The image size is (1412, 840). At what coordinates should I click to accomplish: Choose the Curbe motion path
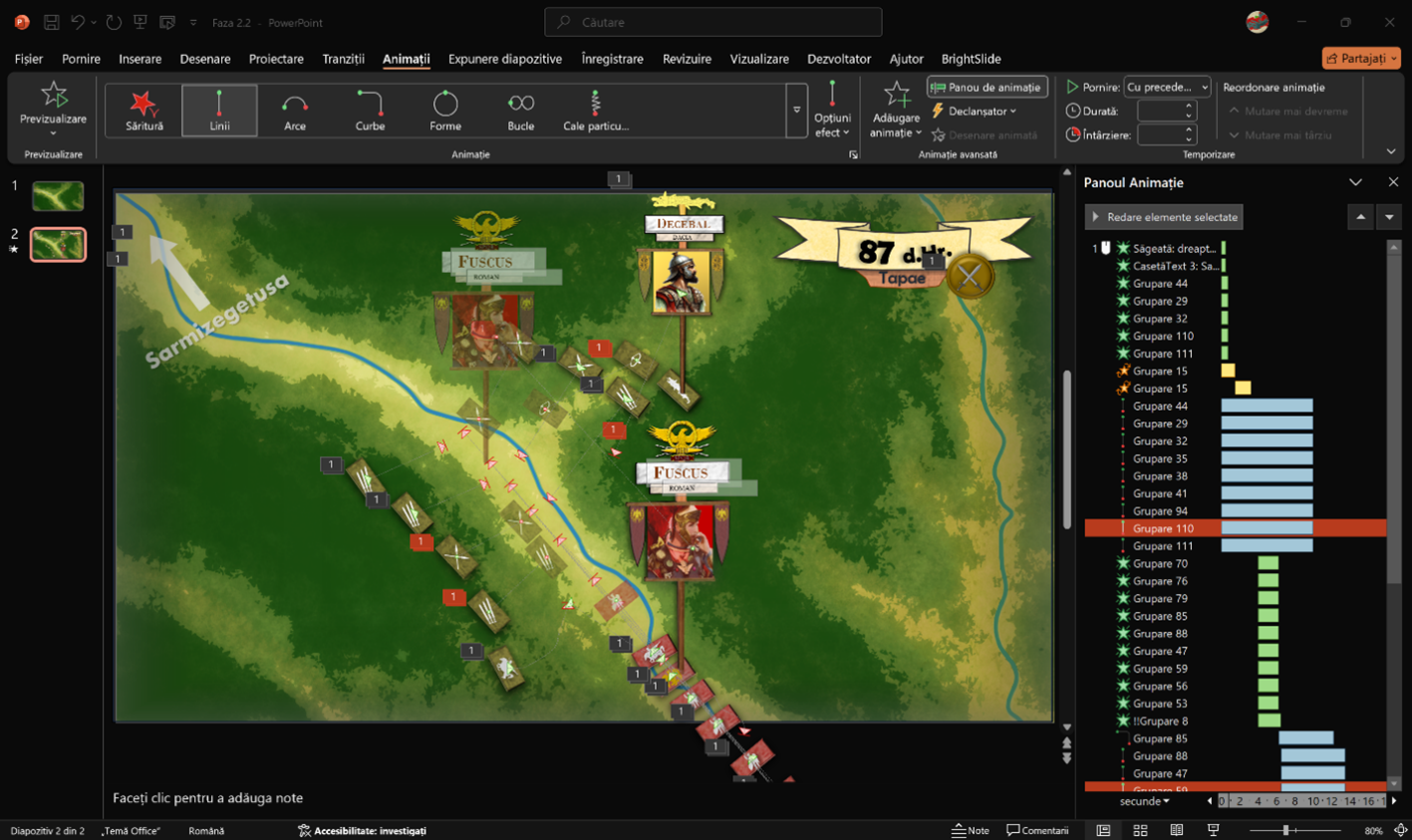pyautogui.click(x=370, y=110)
